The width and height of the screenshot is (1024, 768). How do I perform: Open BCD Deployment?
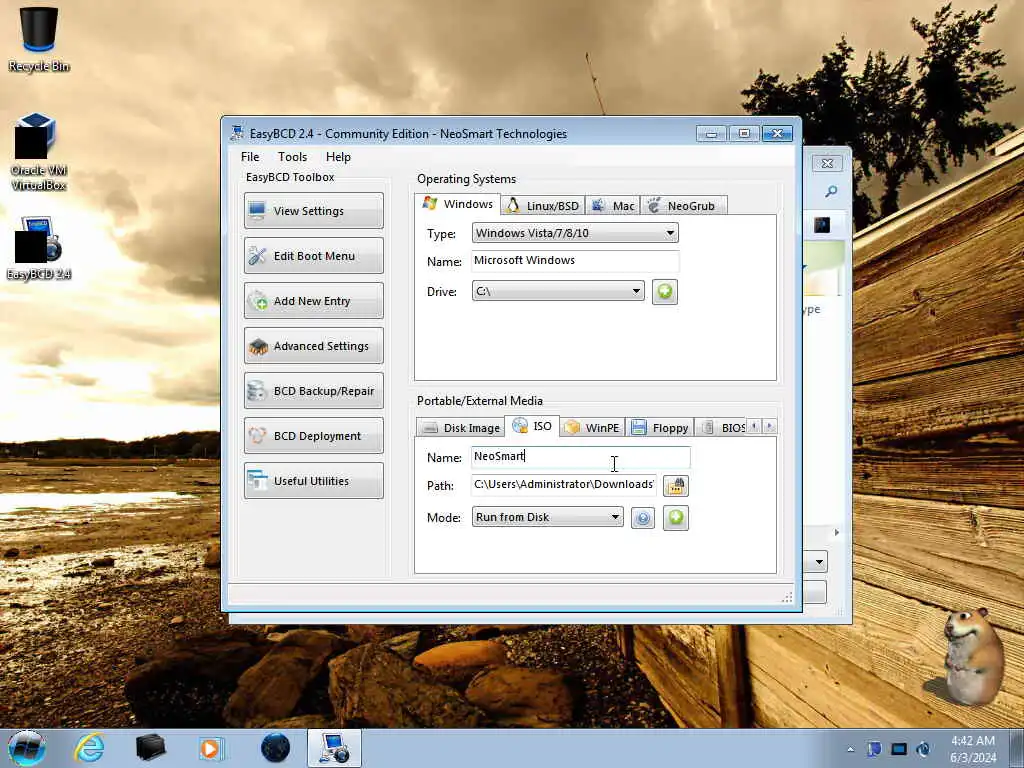click(x=313, y=436)
